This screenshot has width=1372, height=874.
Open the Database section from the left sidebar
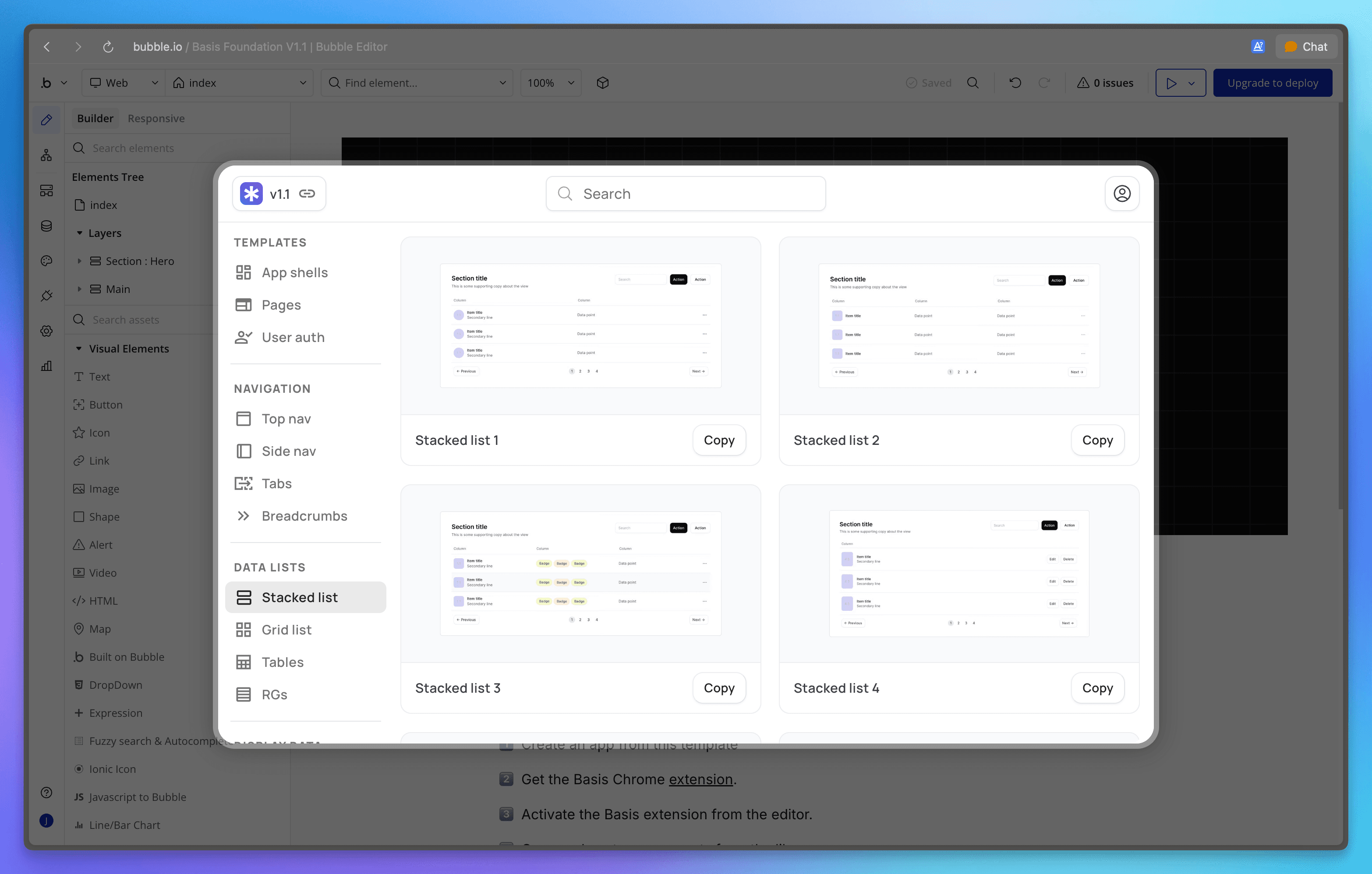click(47, 226)
